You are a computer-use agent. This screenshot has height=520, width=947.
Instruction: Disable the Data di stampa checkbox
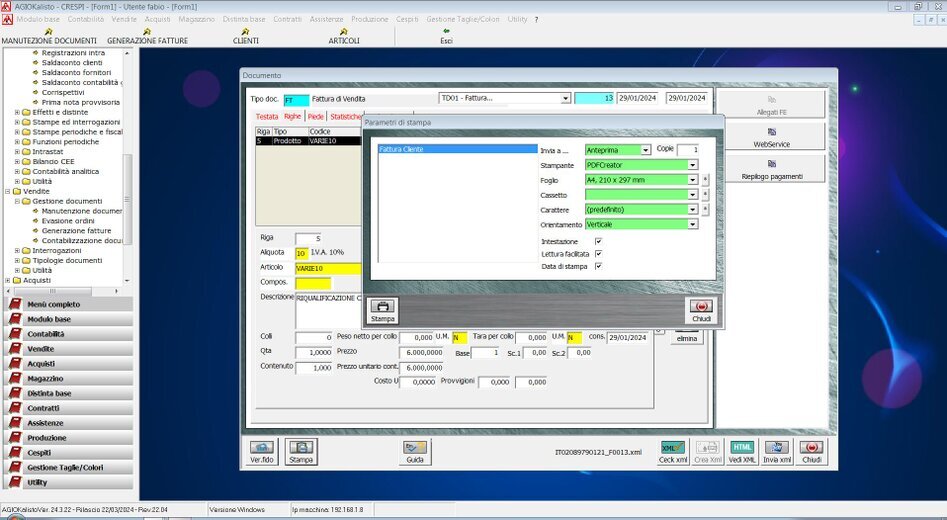pyautogui.click(x=598, y=266)
